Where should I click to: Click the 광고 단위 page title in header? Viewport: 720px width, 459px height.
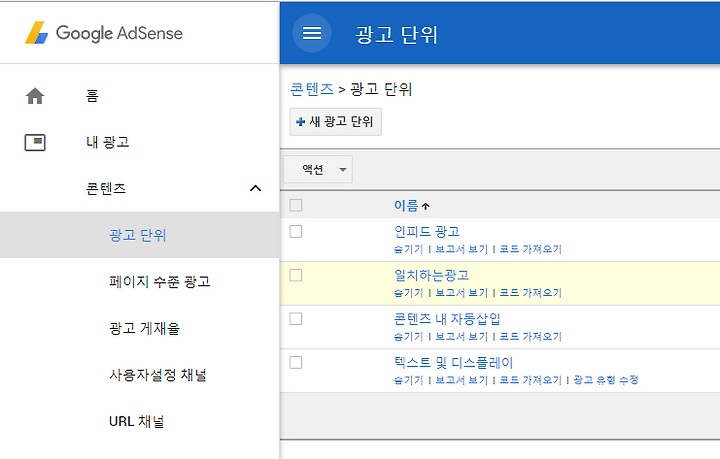(396, 34)
